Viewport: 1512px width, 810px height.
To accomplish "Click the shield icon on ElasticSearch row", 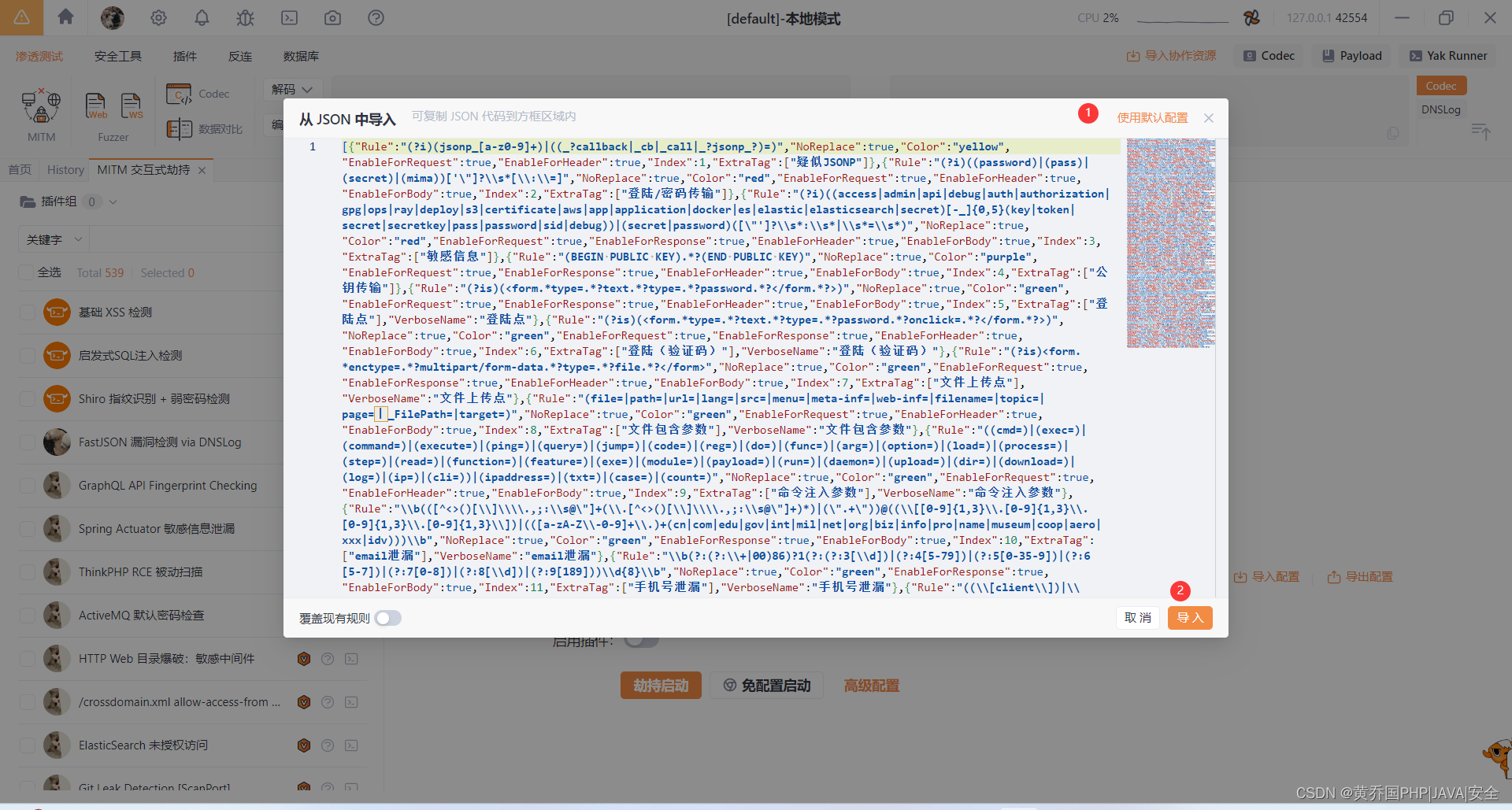I will (x=304, y=745).
